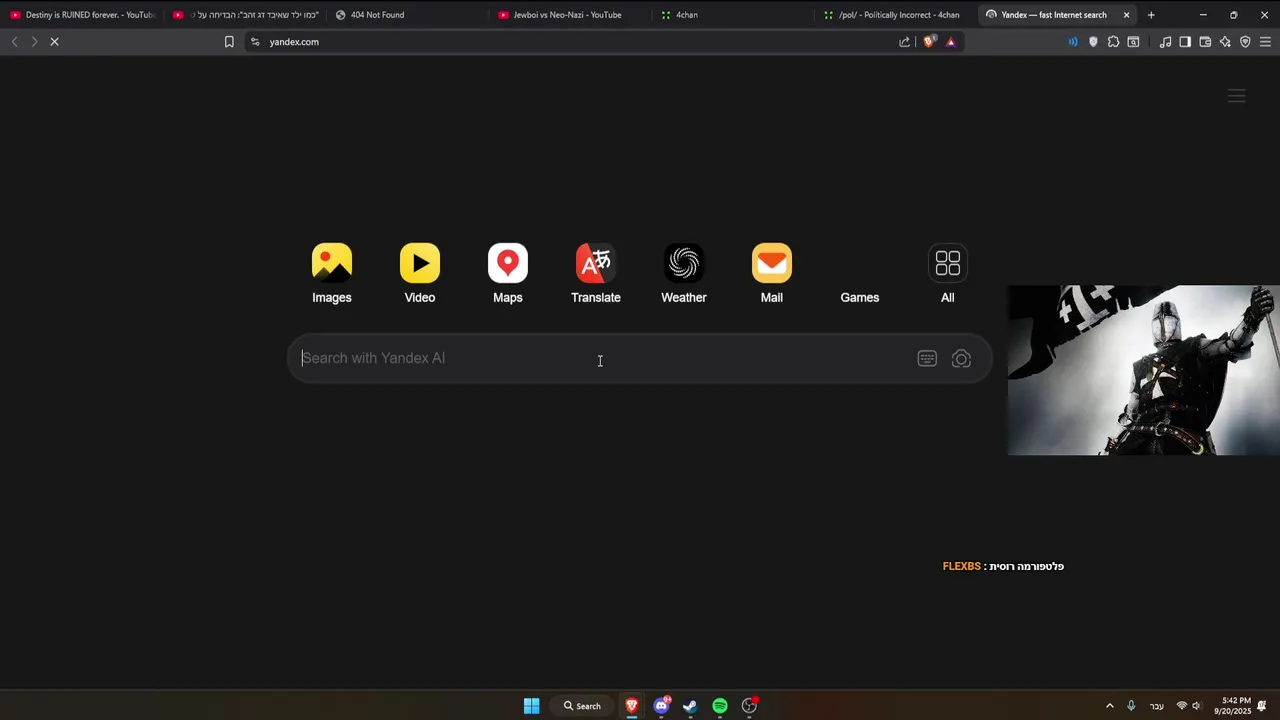Screen dimensions: 1280x720
Task: Open Brave Wallet
Action: (1205, 42)
